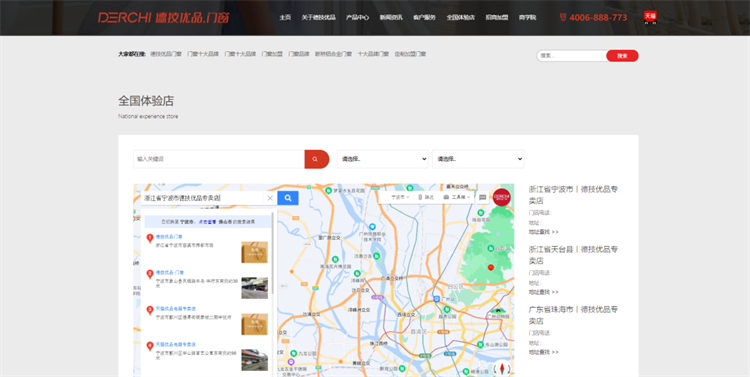Click the 广州动物园 icon on the map
The width and height of the screenshot is (750, 377).
(x=497, y=310)
